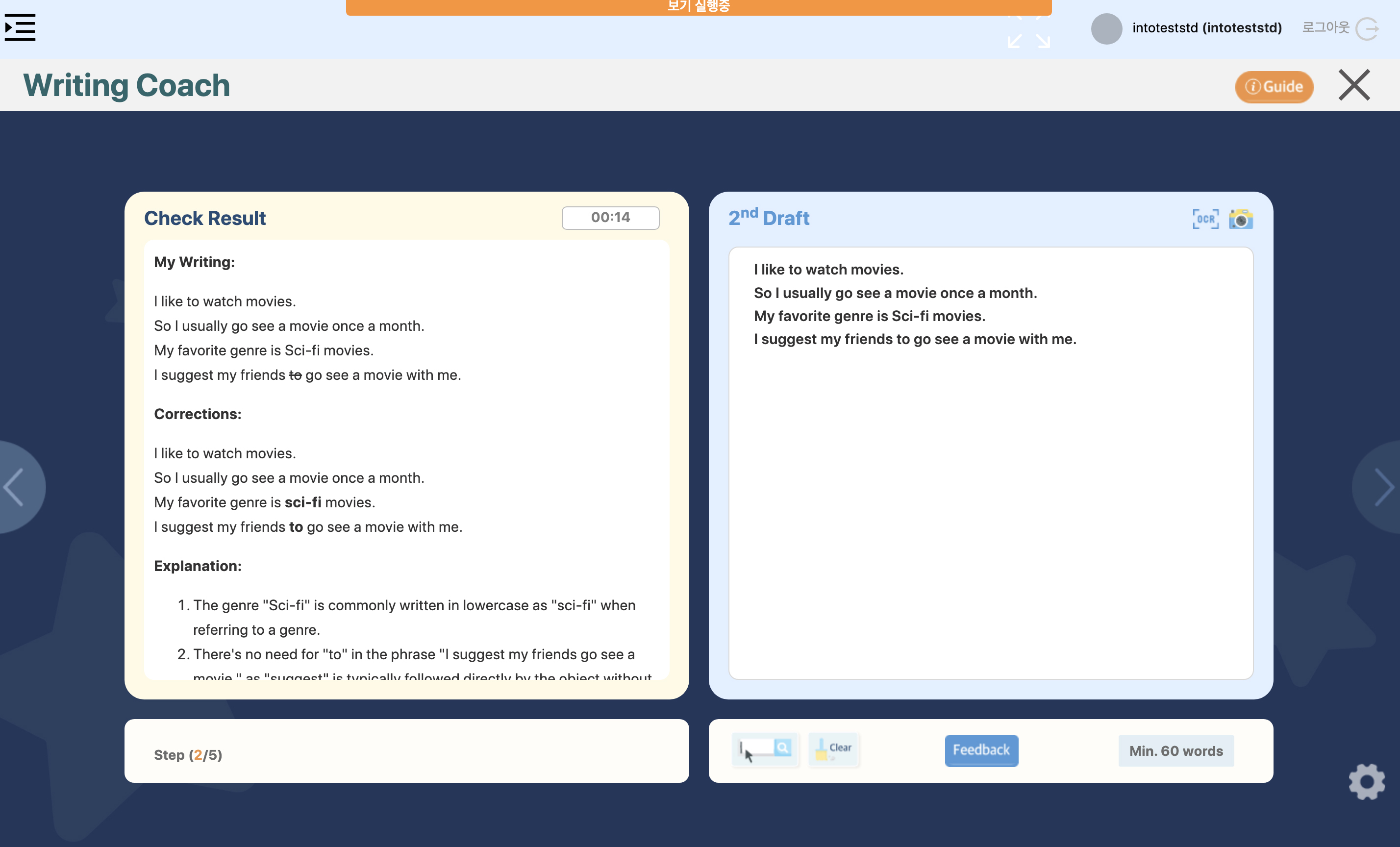Open the Guide button
This screenshot has width=1400, height=847.
click(1274, 86)
